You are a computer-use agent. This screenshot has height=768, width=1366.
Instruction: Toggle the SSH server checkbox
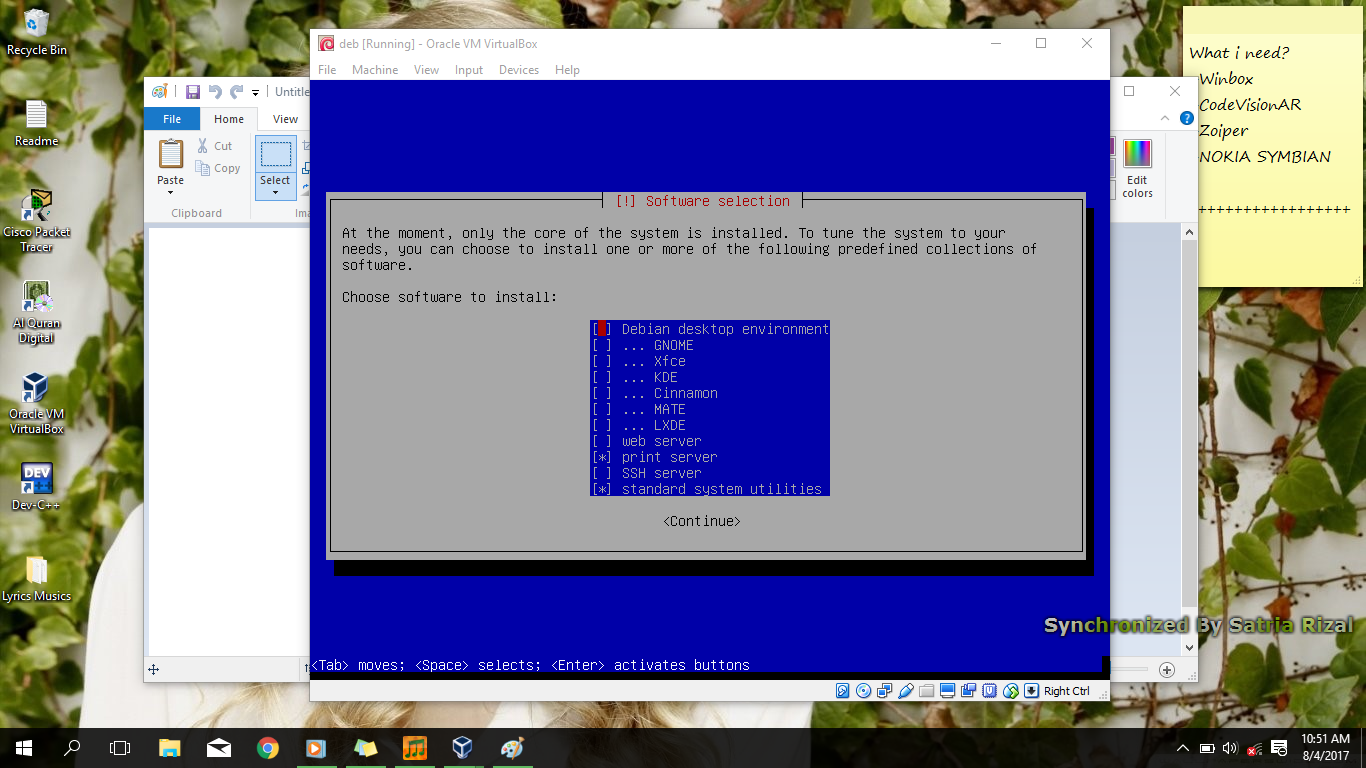[x=602, y=473]
